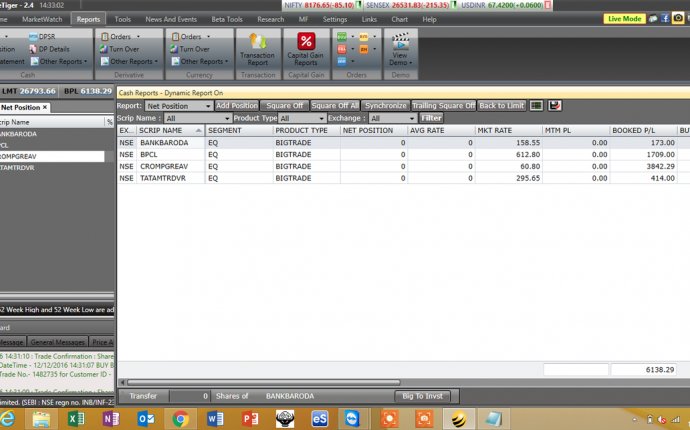
Task: Open the Exchange filter dropdown
Action: point(393,118)
